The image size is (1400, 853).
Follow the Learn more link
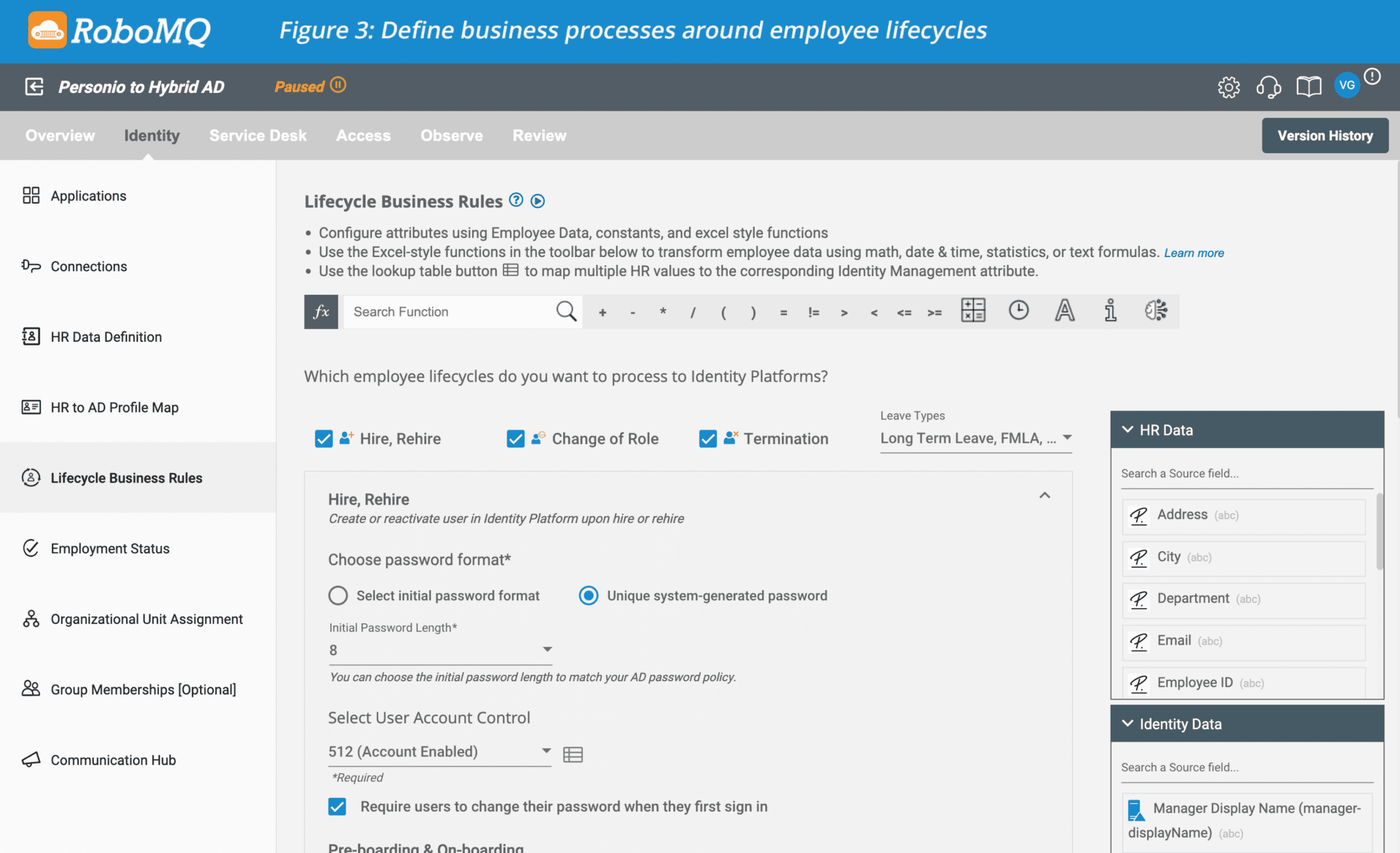coord(1194,253)
